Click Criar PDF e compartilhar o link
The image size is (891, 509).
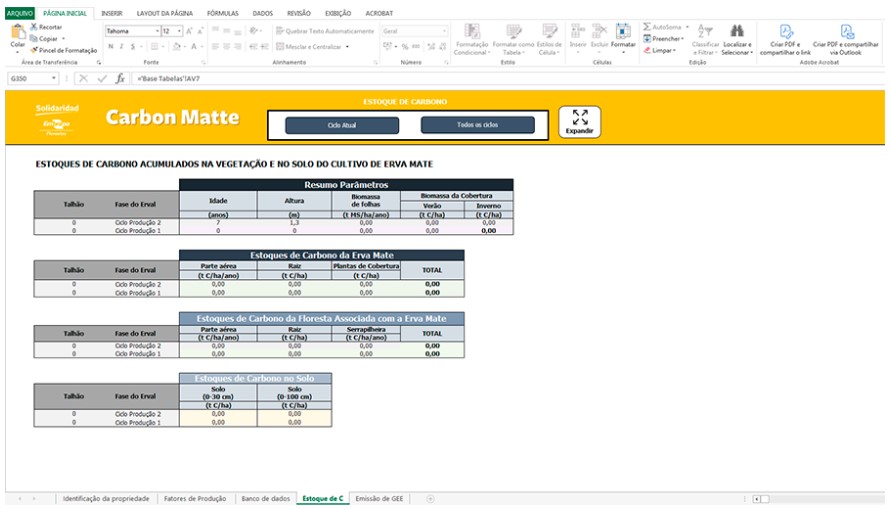(x=785, y=39)
